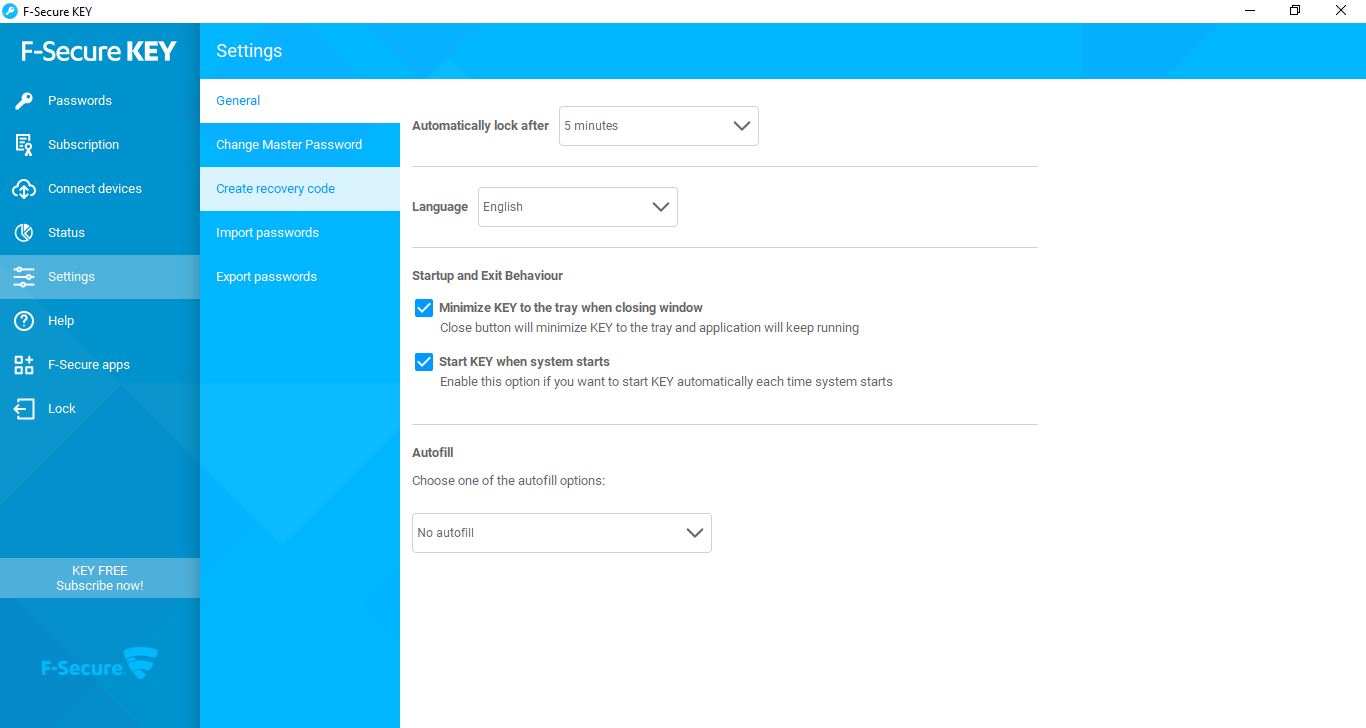Go to Subscription page
The image size is (1366, 728).
coord(100,144)
